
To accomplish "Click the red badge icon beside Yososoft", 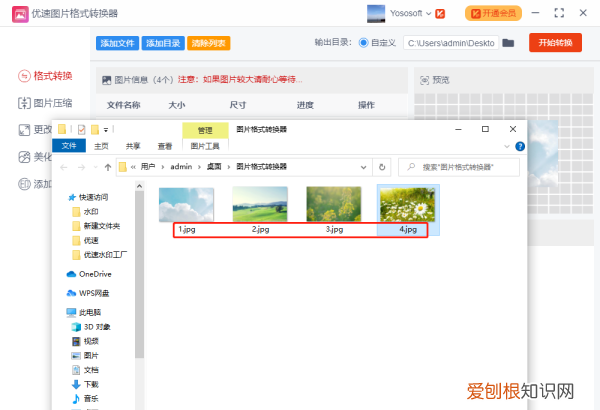I will tap(440, 14).
